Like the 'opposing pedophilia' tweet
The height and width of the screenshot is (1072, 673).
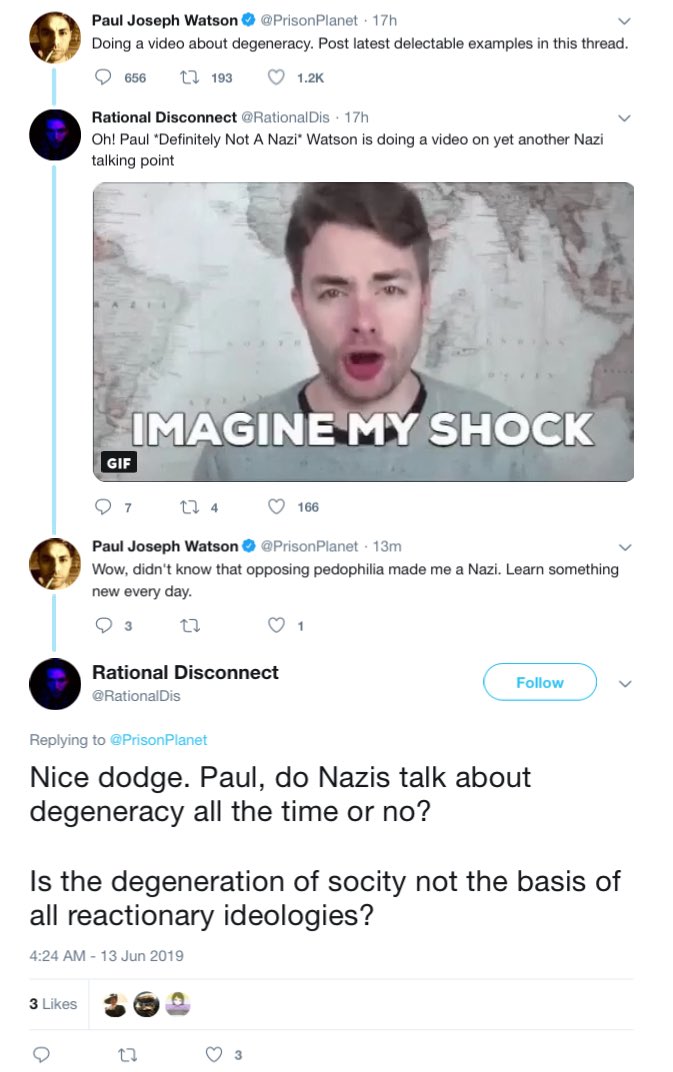(x=276, y=625)
